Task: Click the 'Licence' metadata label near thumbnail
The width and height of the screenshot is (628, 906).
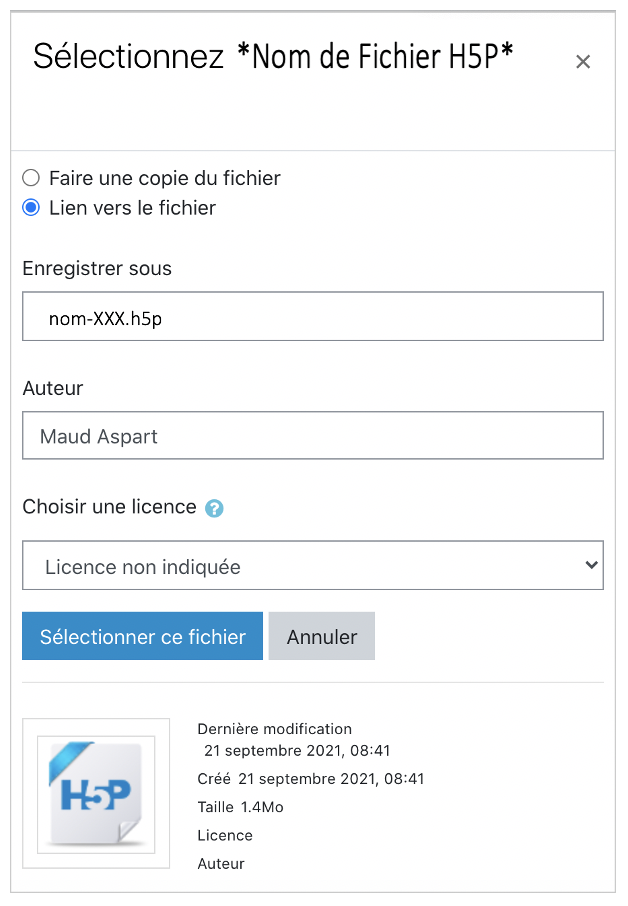Action: coord(225,835)
